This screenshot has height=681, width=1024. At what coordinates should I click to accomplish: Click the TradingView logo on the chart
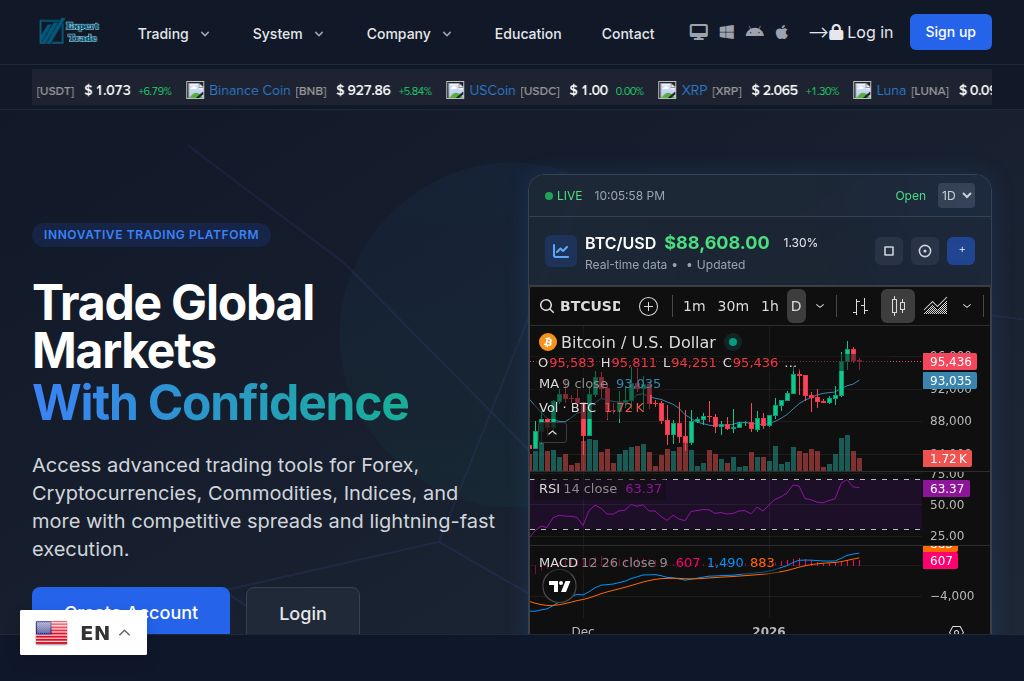tap(559, 586)
